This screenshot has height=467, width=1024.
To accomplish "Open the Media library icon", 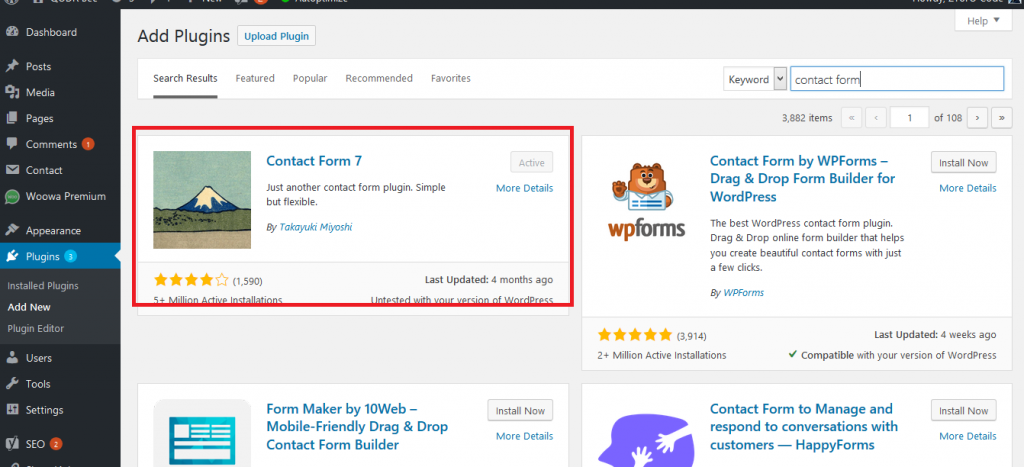I will tap(12, 92).
